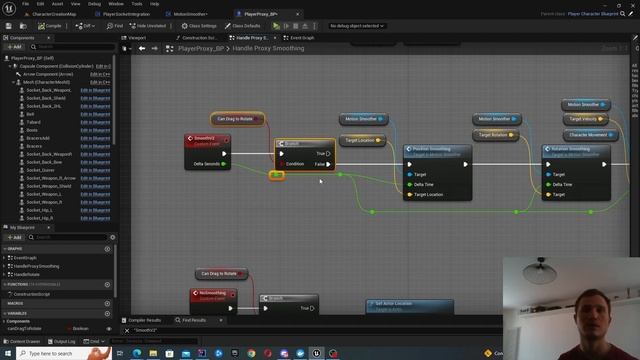This screenshot has height=360, width=640.
Task: Switch to MotionSmoother tab
Action: tap(190, 14)
